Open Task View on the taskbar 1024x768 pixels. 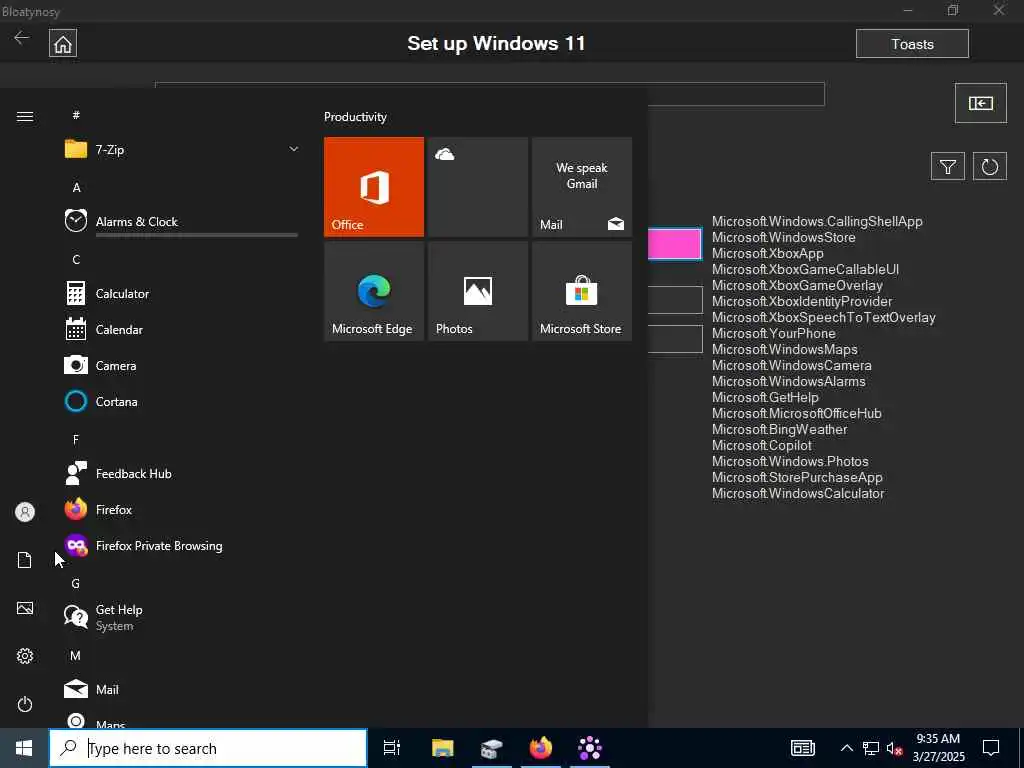pos(392,748)
